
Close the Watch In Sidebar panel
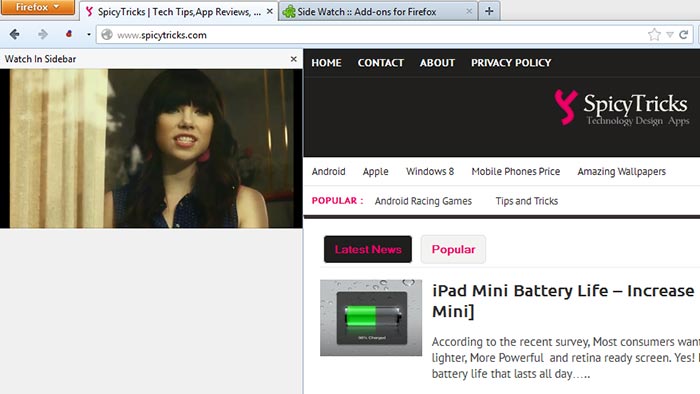pos(293,59)
